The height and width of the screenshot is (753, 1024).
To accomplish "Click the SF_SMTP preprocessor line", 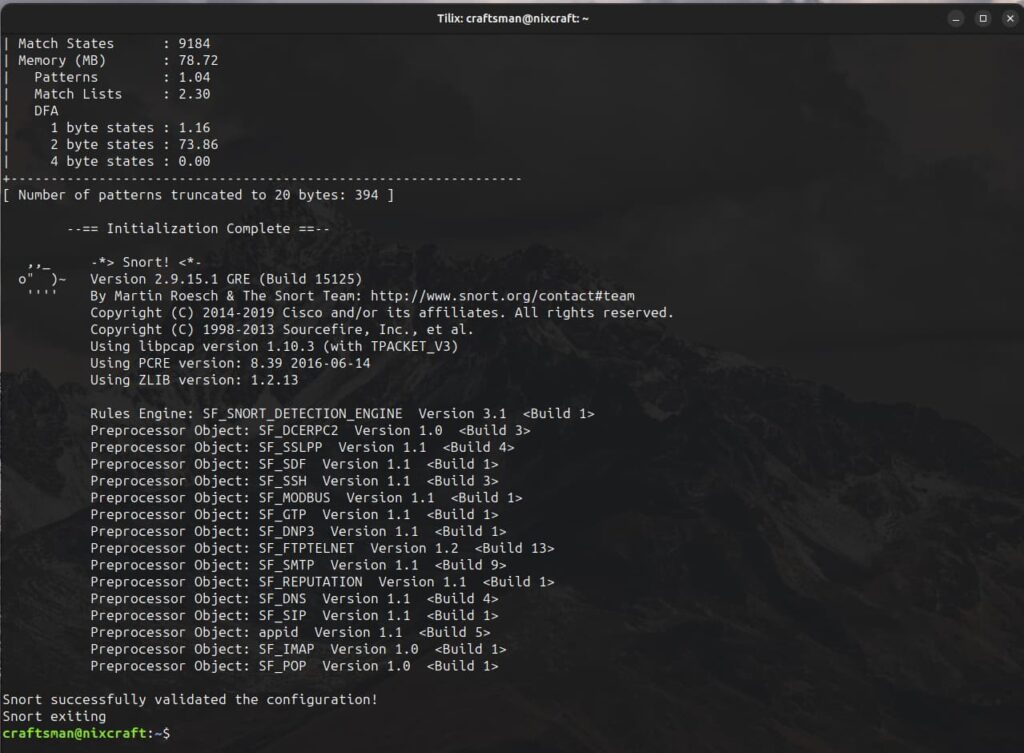I will point(298,565).
